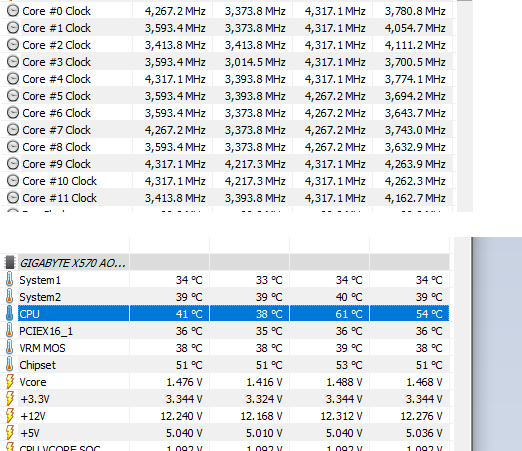Click the clock icon beside Core #6 Clock
522x451 pixels.
13,113
